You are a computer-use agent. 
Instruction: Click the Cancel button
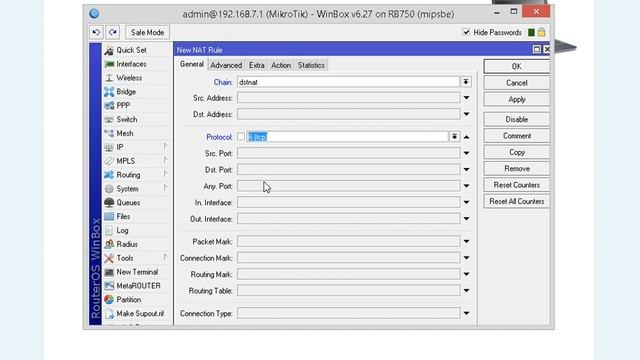(x=517, y=83)
